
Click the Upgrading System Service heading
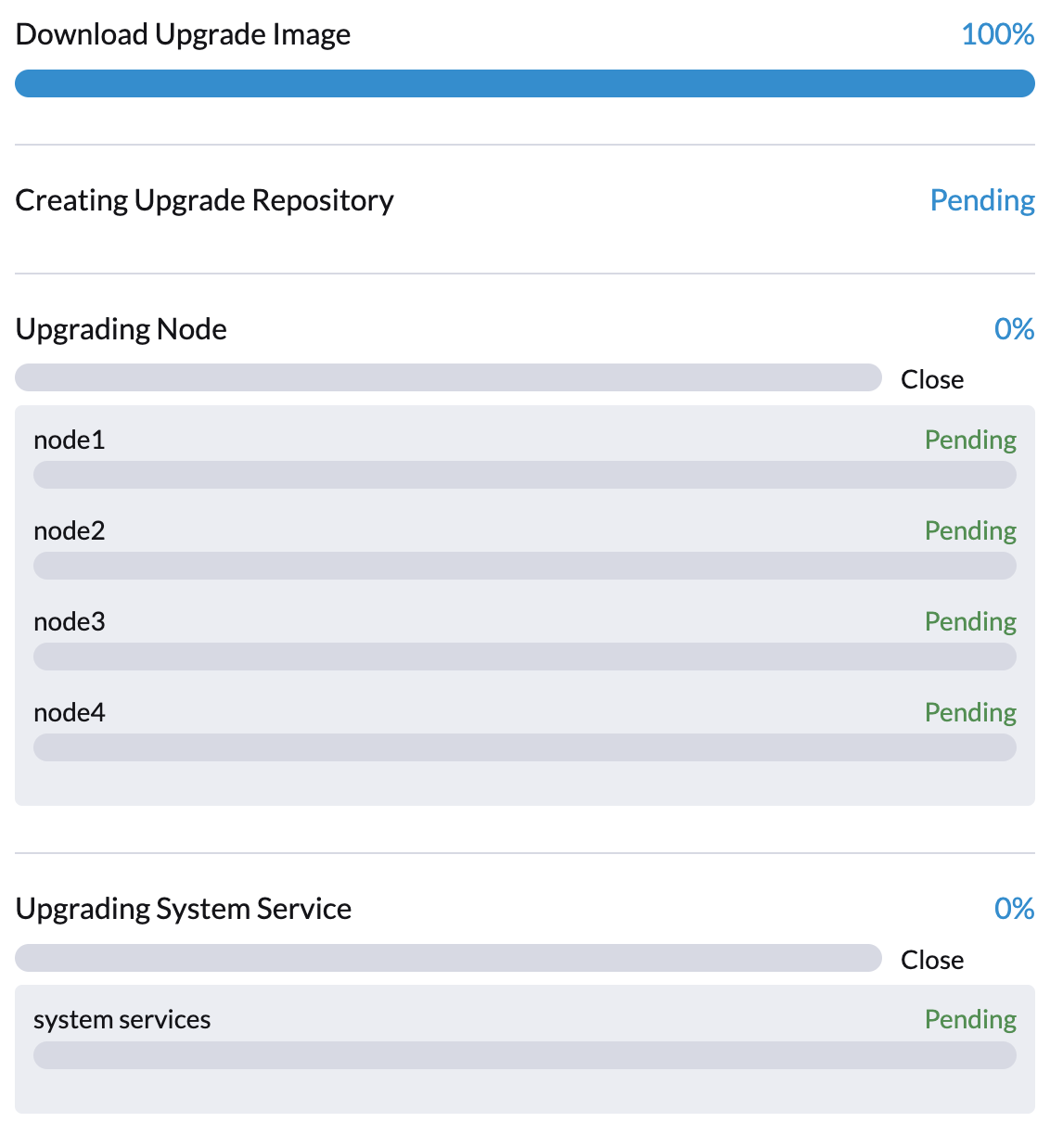183,910
